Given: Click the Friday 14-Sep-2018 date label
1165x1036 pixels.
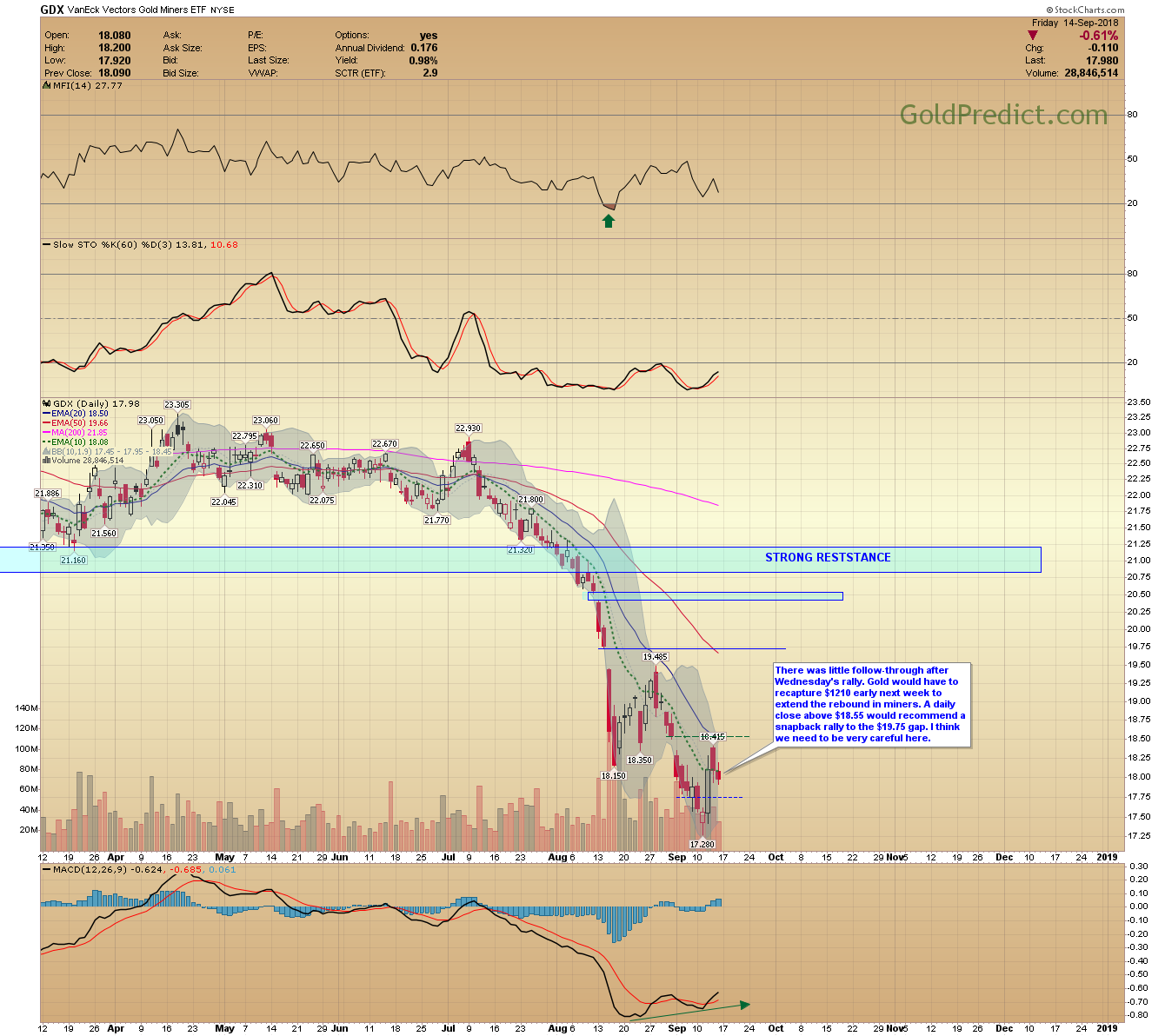Looking at the screenshot, I should (x=1075, y=23).
